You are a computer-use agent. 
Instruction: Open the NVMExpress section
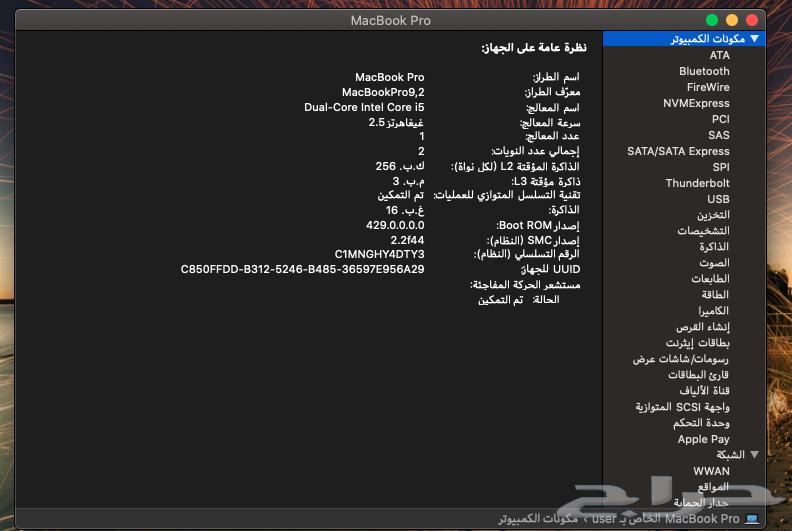click(696, 104)
